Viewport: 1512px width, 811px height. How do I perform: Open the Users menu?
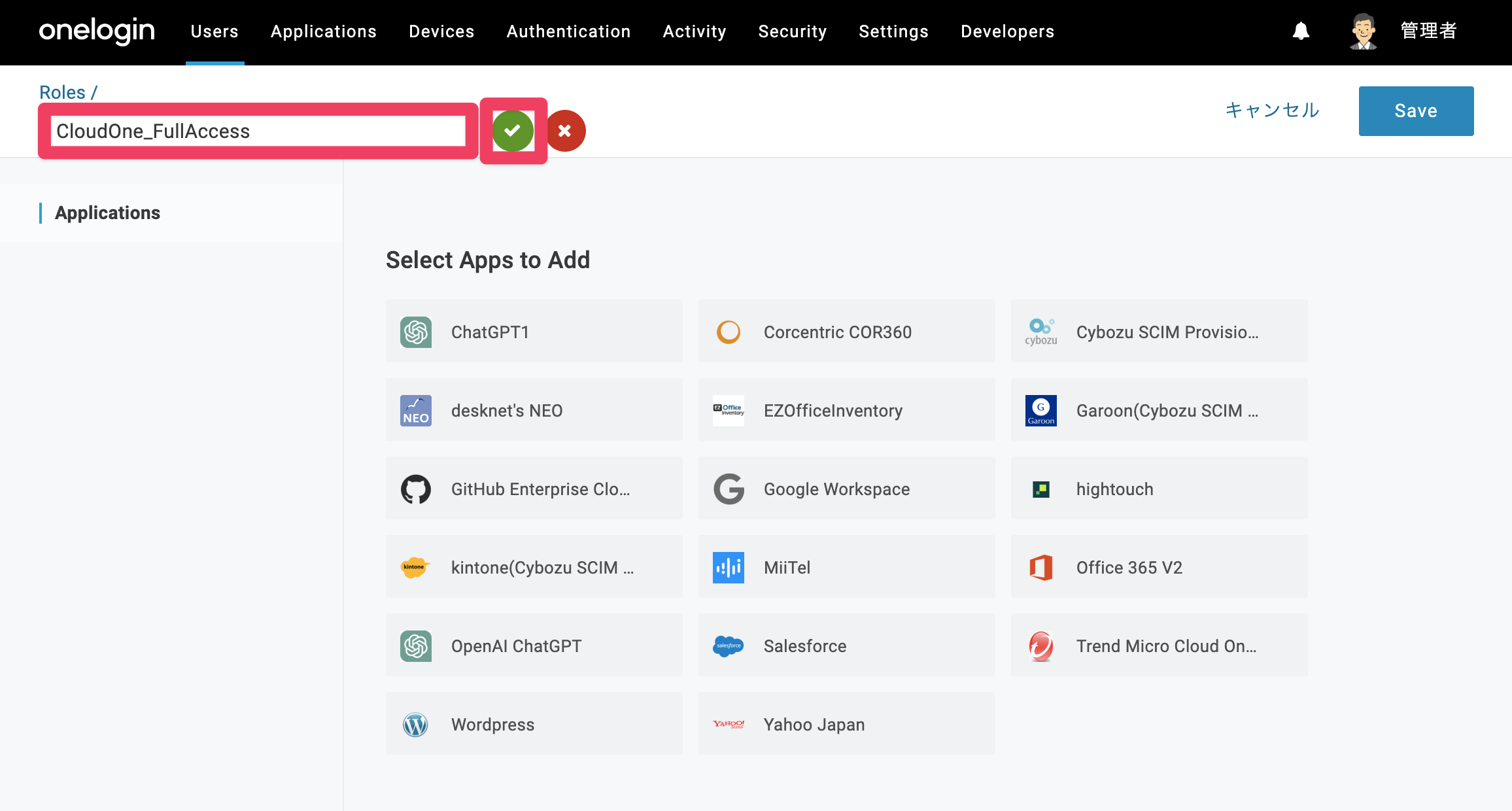coord(215,31)
